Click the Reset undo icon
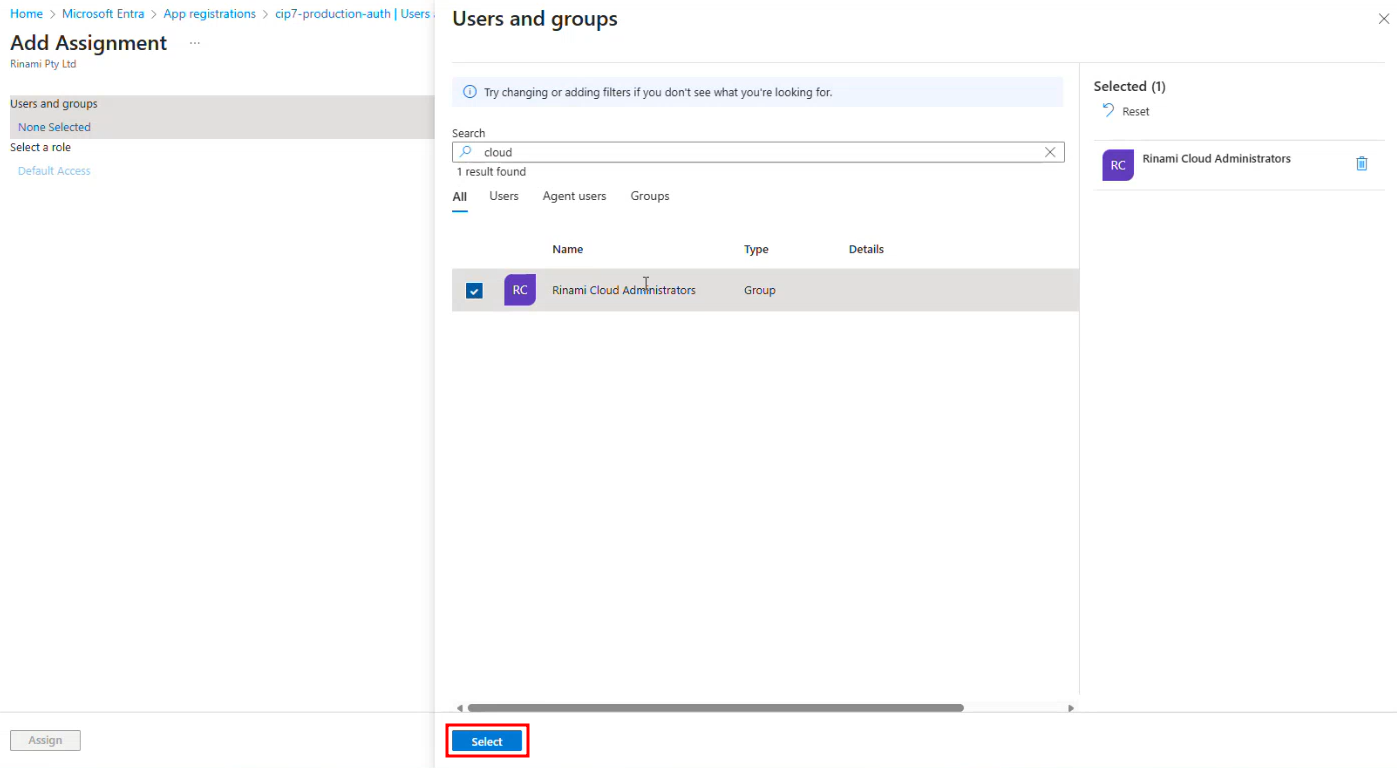 (1107, 111)
